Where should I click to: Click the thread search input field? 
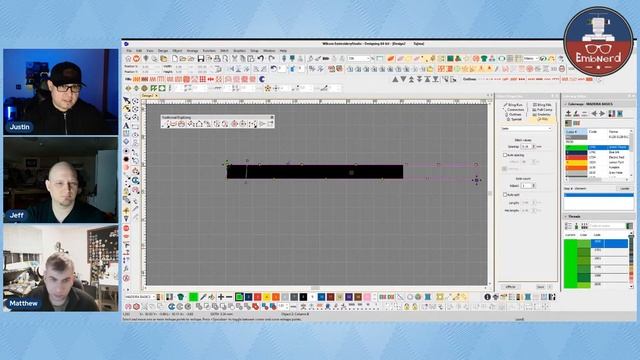coord(607,226)
